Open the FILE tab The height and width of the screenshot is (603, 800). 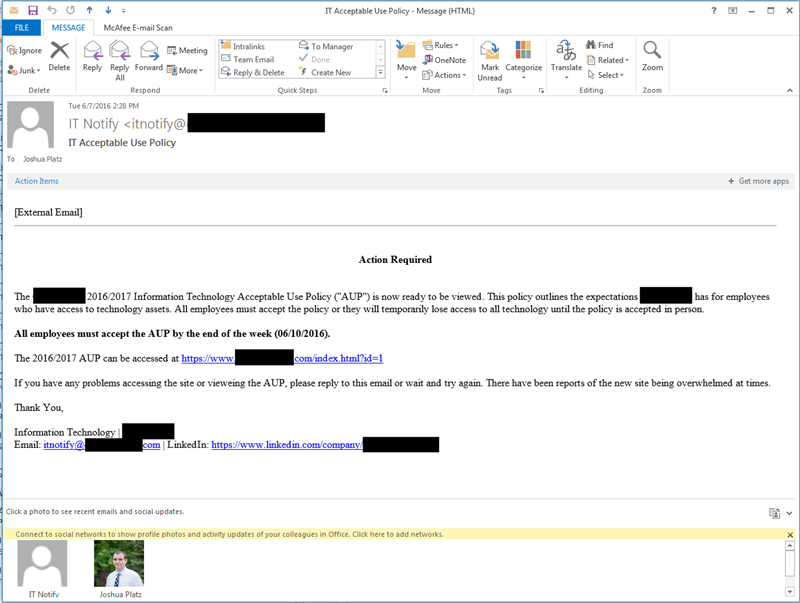click(20, 28)
